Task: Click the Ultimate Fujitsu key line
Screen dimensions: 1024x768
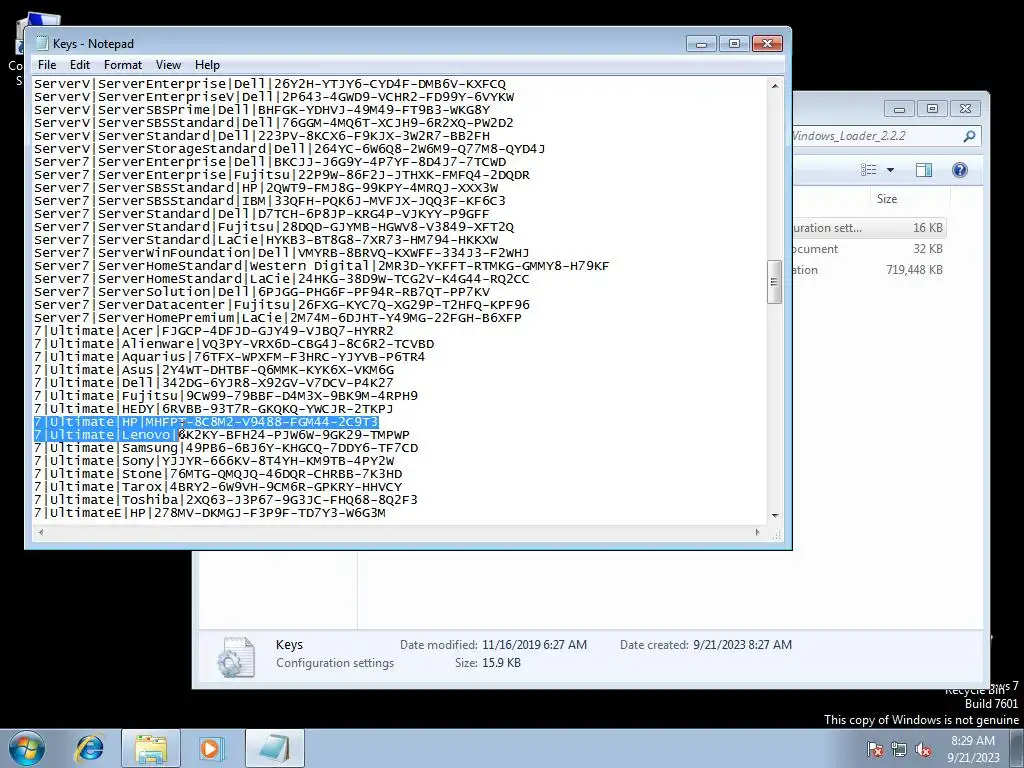Action: [226, 396]
